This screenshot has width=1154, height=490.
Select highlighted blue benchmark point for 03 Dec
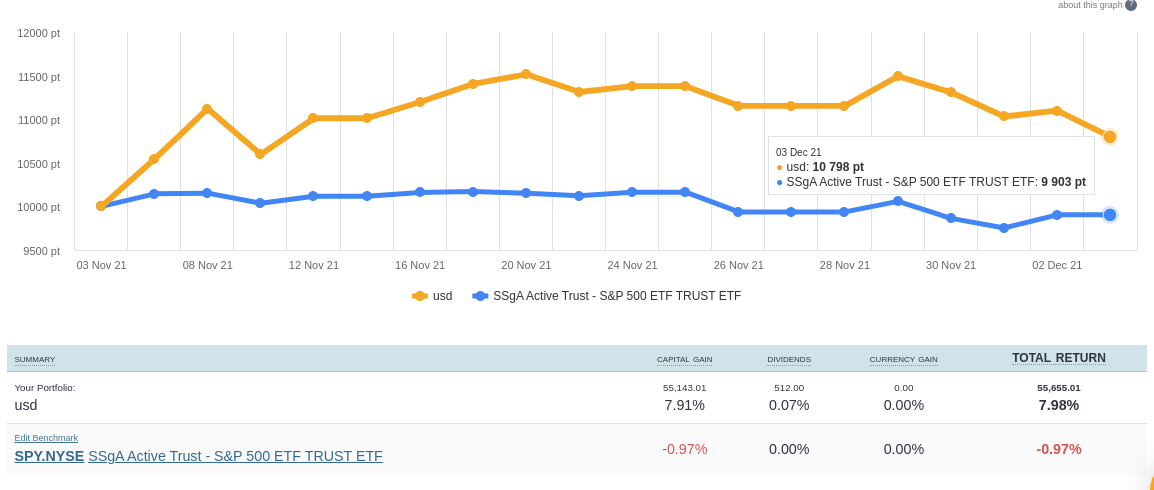tap(1110, 215)
